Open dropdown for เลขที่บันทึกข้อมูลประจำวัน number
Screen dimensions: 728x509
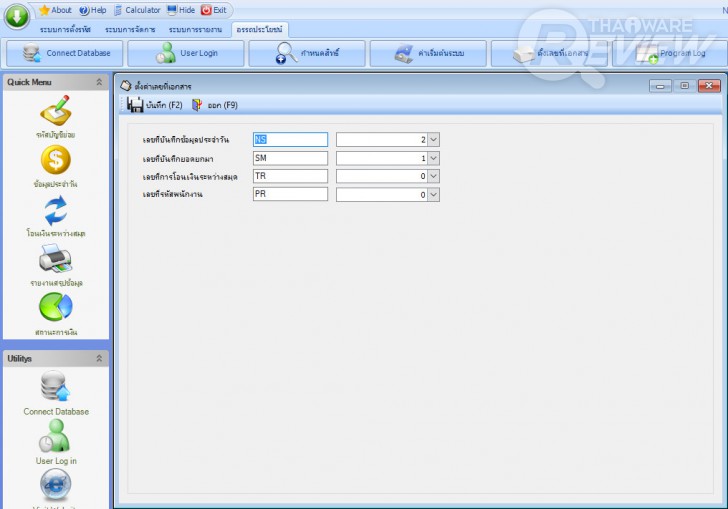pyautogui.click(x=433, y=139)
